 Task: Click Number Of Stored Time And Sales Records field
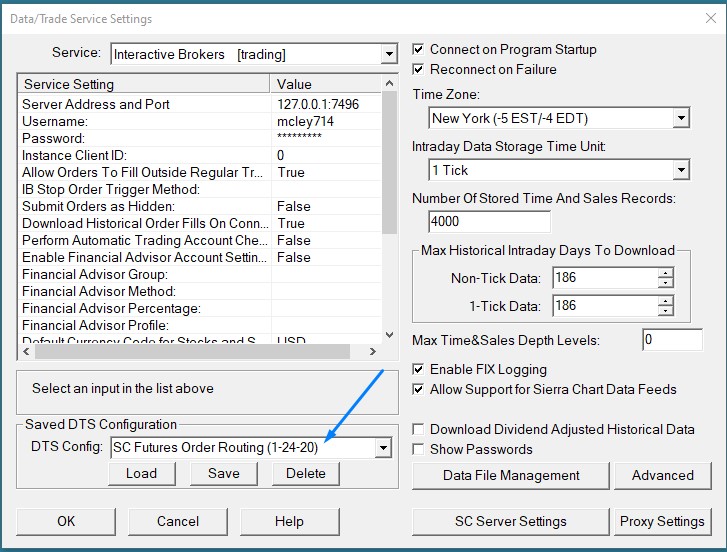click(490, 222)
